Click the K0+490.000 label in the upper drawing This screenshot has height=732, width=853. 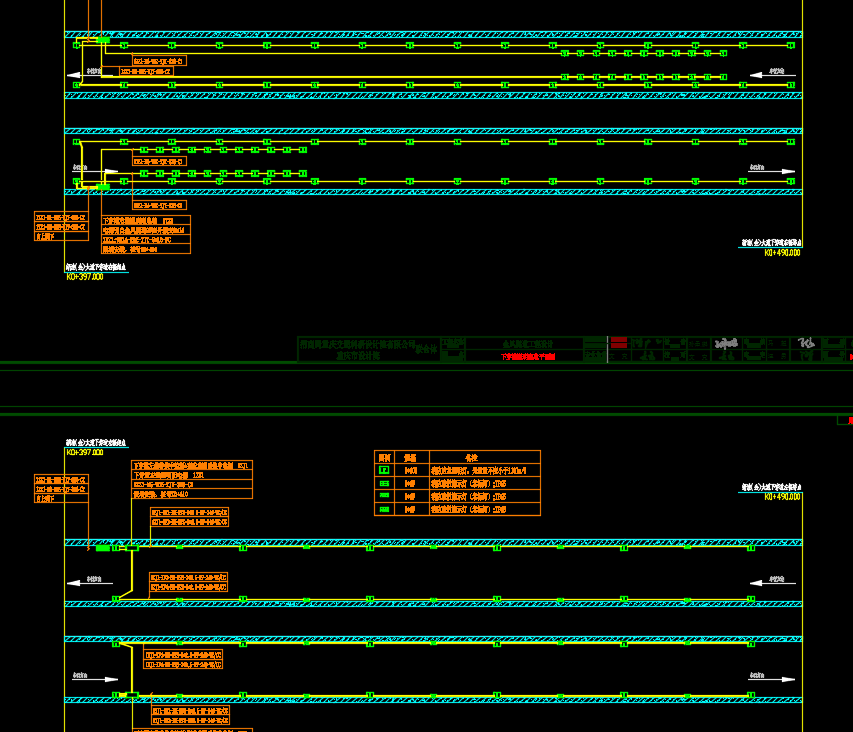click(782, 253)
